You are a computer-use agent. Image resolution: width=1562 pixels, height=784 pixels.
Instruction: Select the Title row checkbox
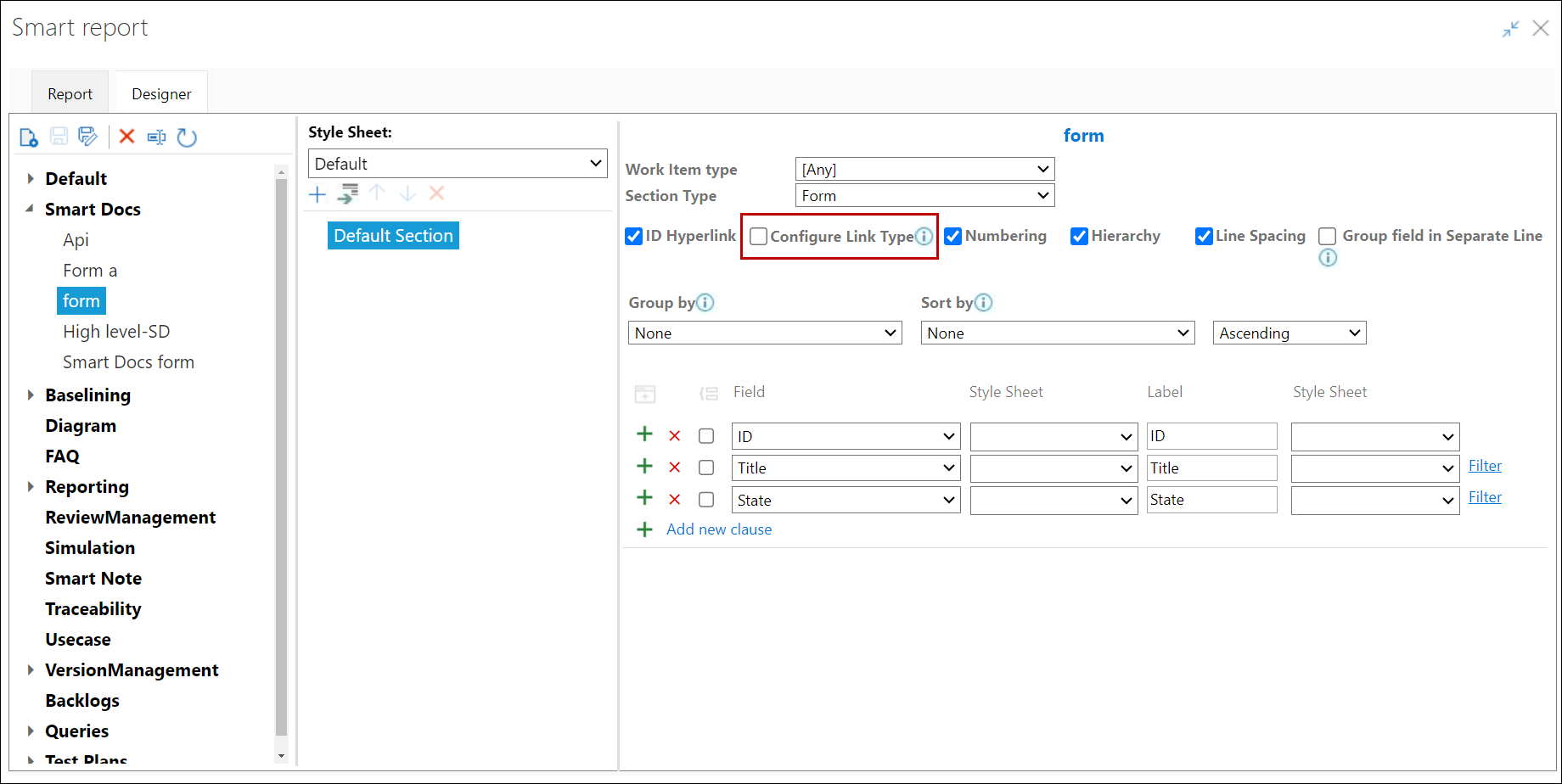[x=706, y=468]
